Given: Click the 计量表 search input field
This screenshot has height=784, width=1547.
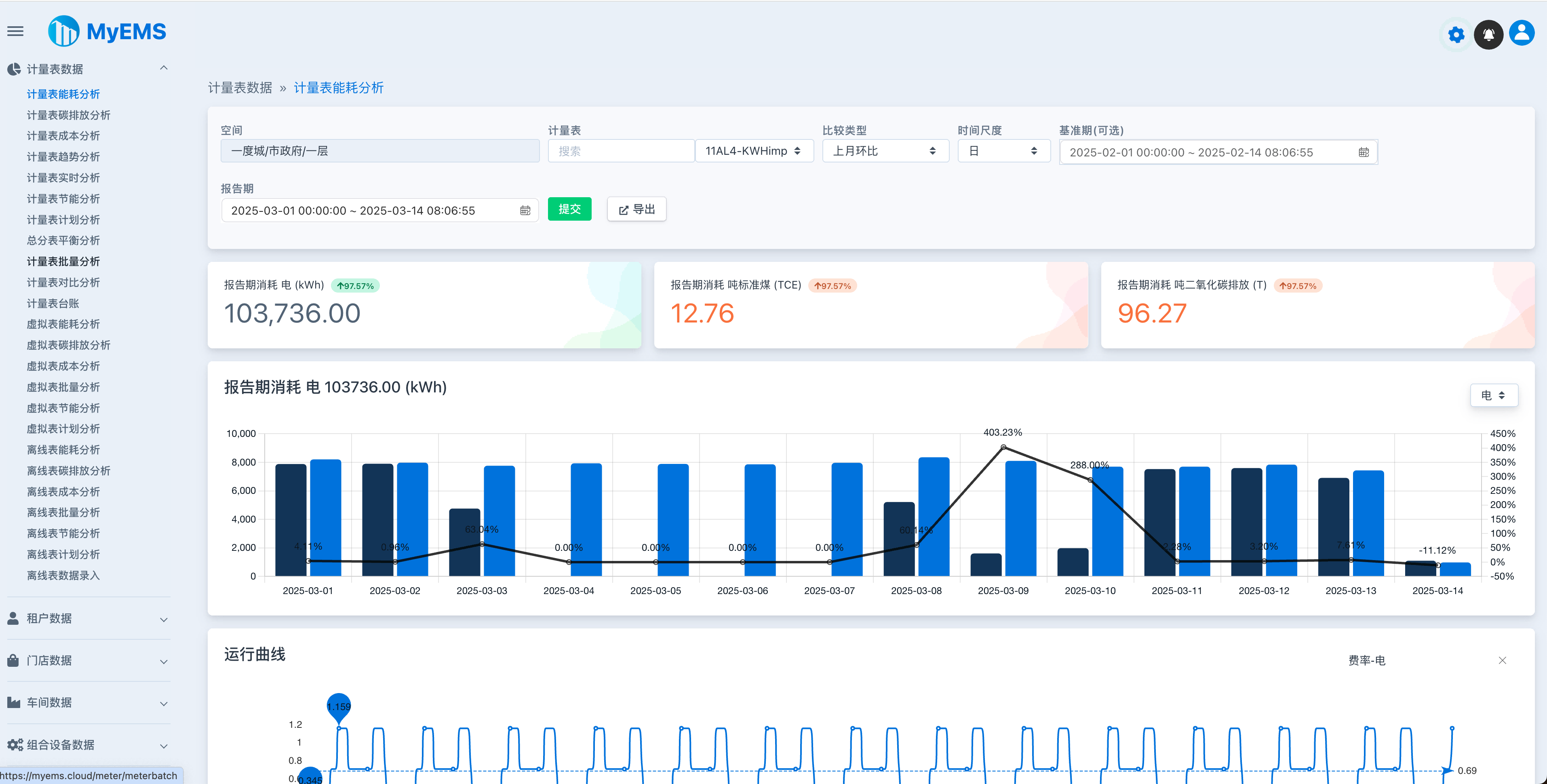Looking at the screenshot, I should coord(621,151).
